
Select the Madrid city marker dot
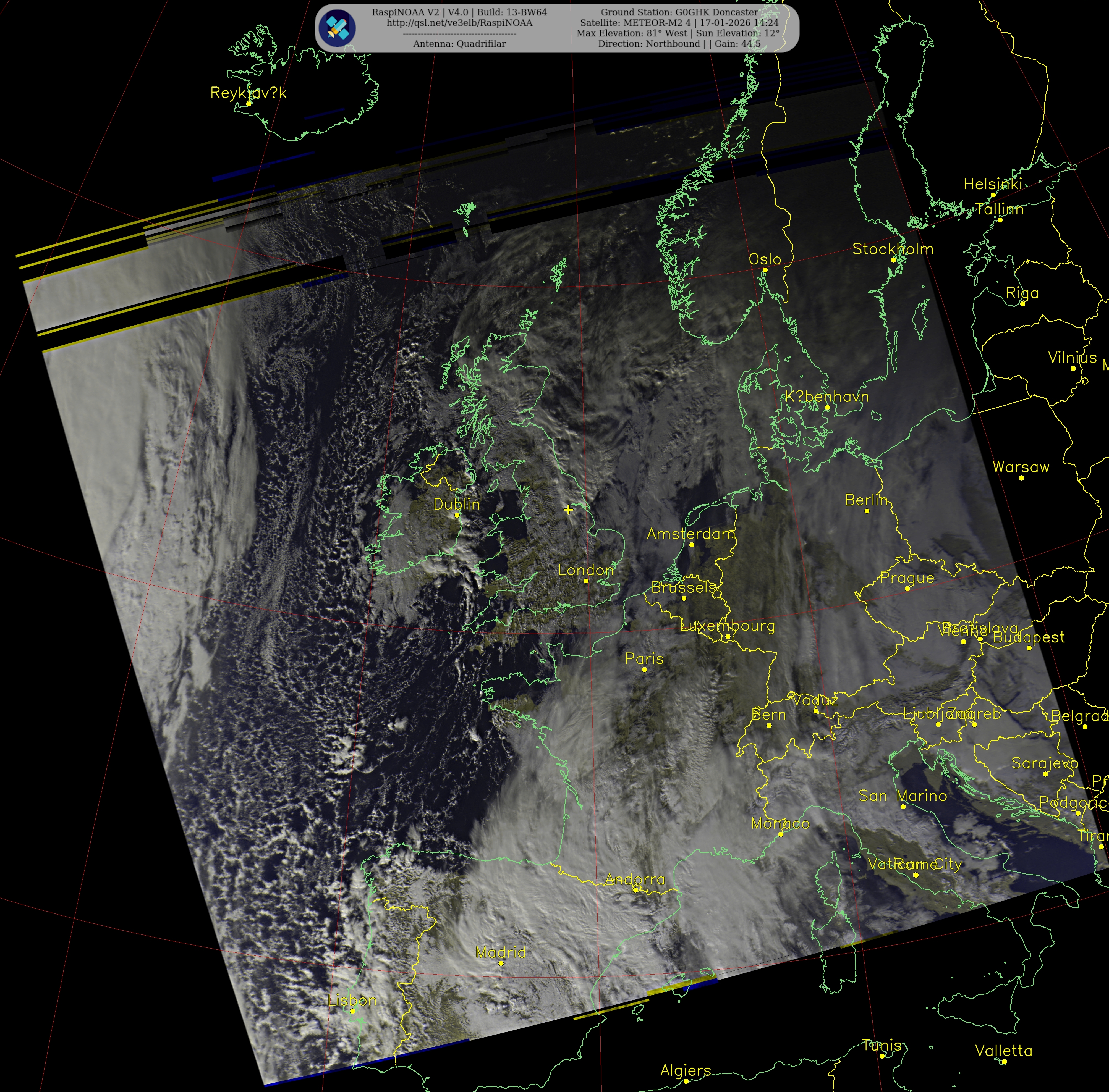click(x=501, y=963)
